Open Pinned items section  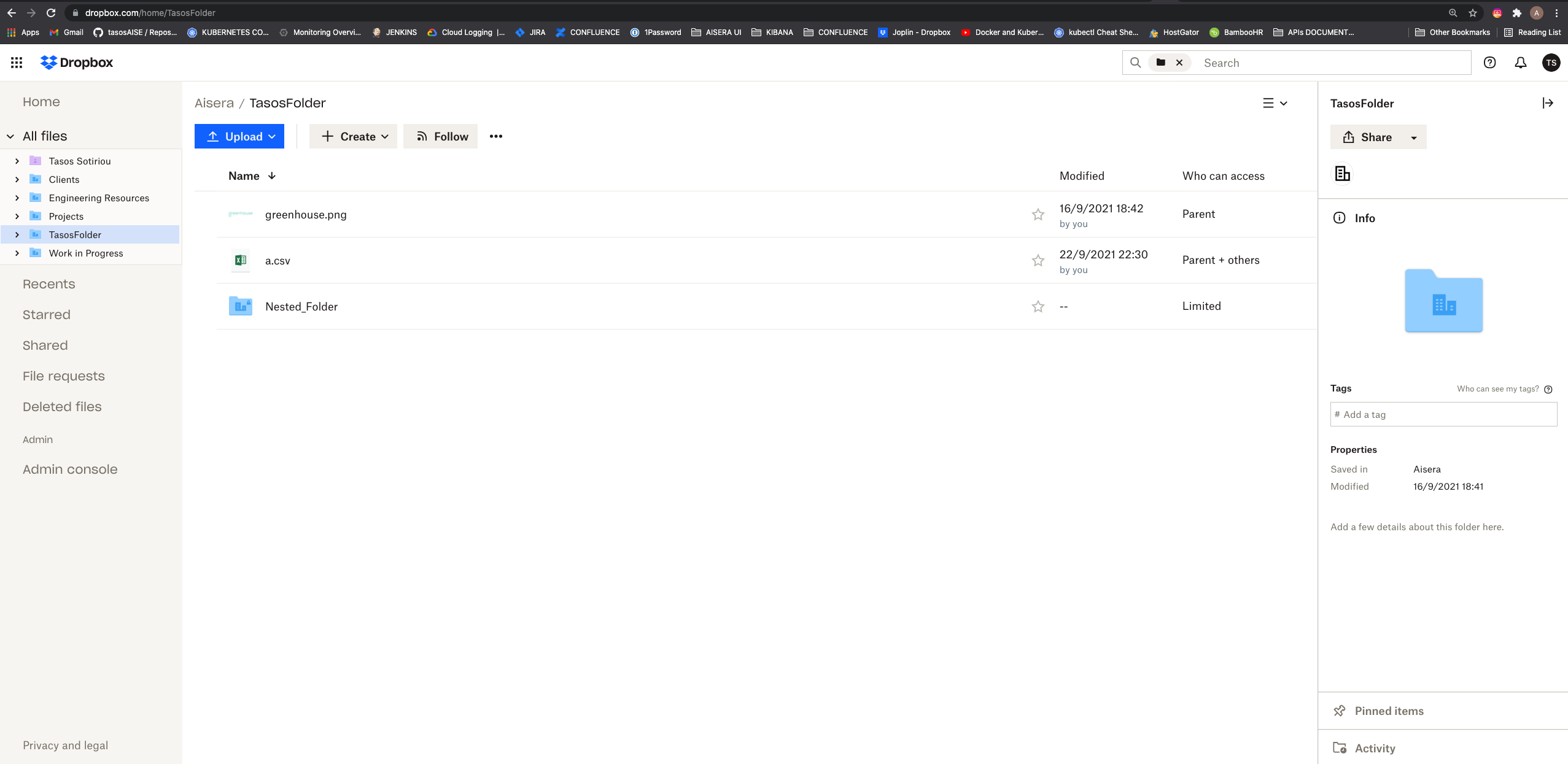pyautogui.click(x=1389, y=711)
